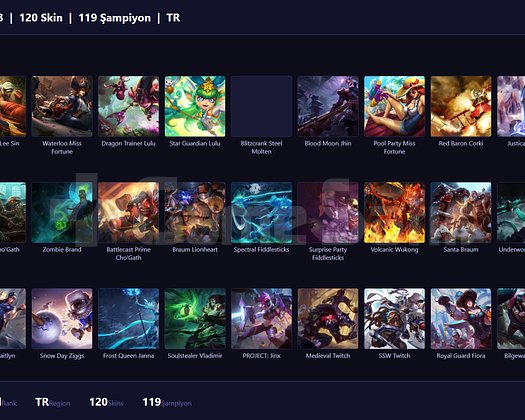Click "119 Şampiyon" in the header title

pos(115,18)
